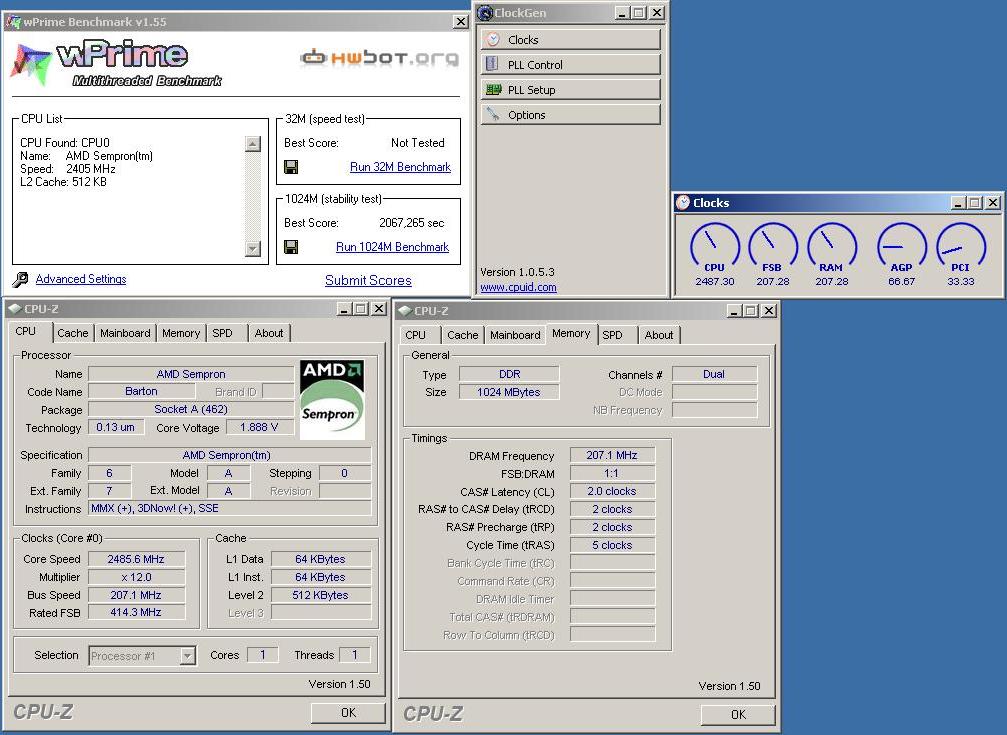
Task: Open Mainboard tab in right CPU-Z window
Action: (x=515, y=335)
